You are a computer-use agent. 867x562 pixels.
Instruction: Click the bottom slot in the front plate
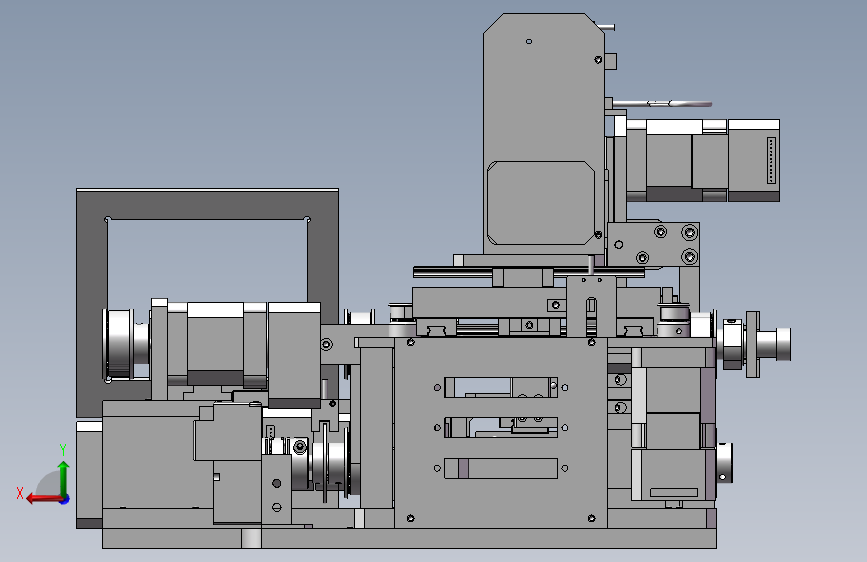pos(501,468)
